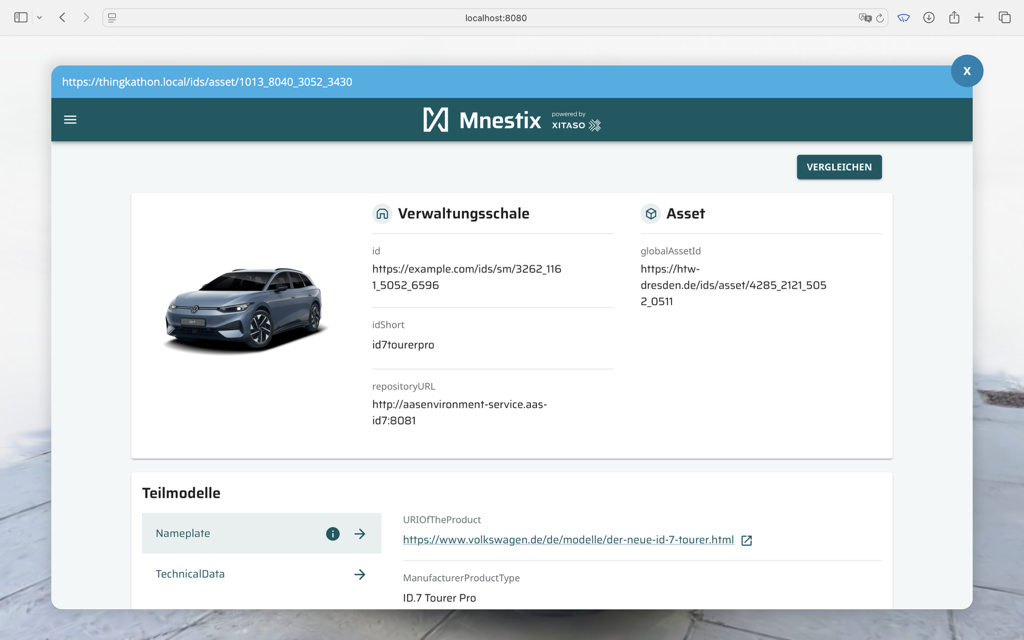Screen dimensions: 1024x640
Task: Click the translate icon in address bar
Action: tap(865, 18)
